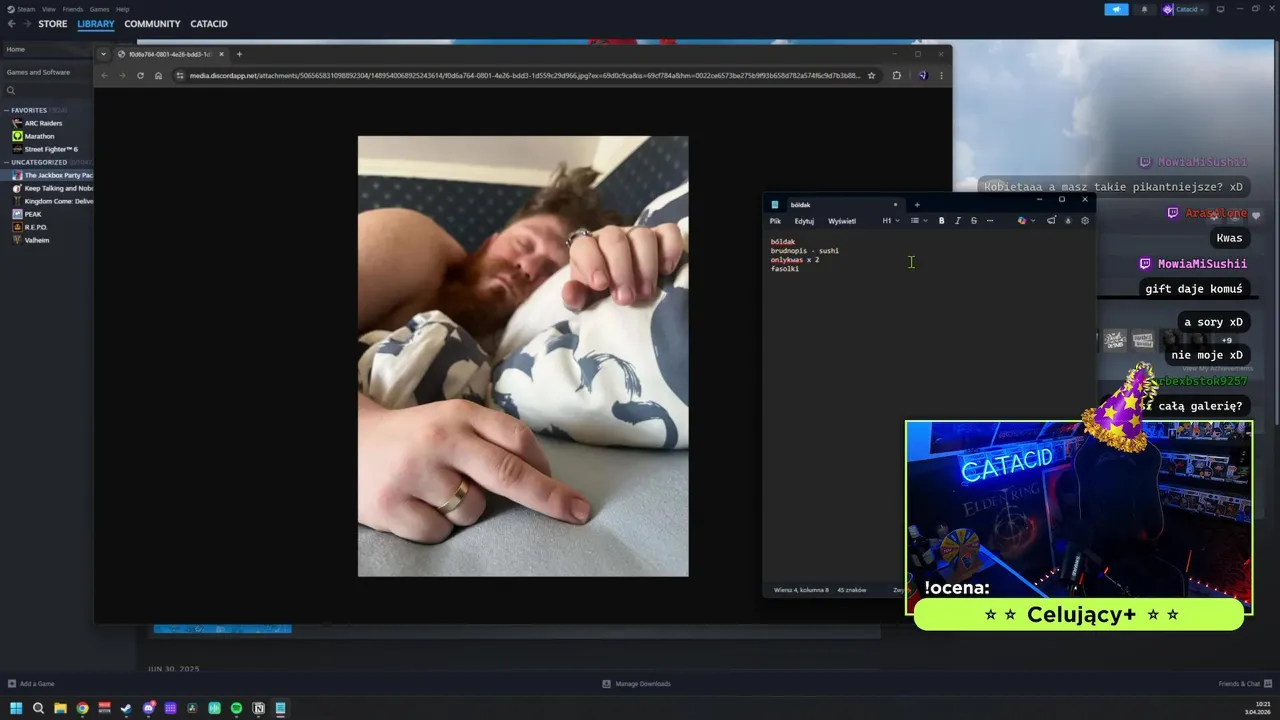
Task: Select Valheim in the library
Action: pyautogui.click(x=36, y=240)
